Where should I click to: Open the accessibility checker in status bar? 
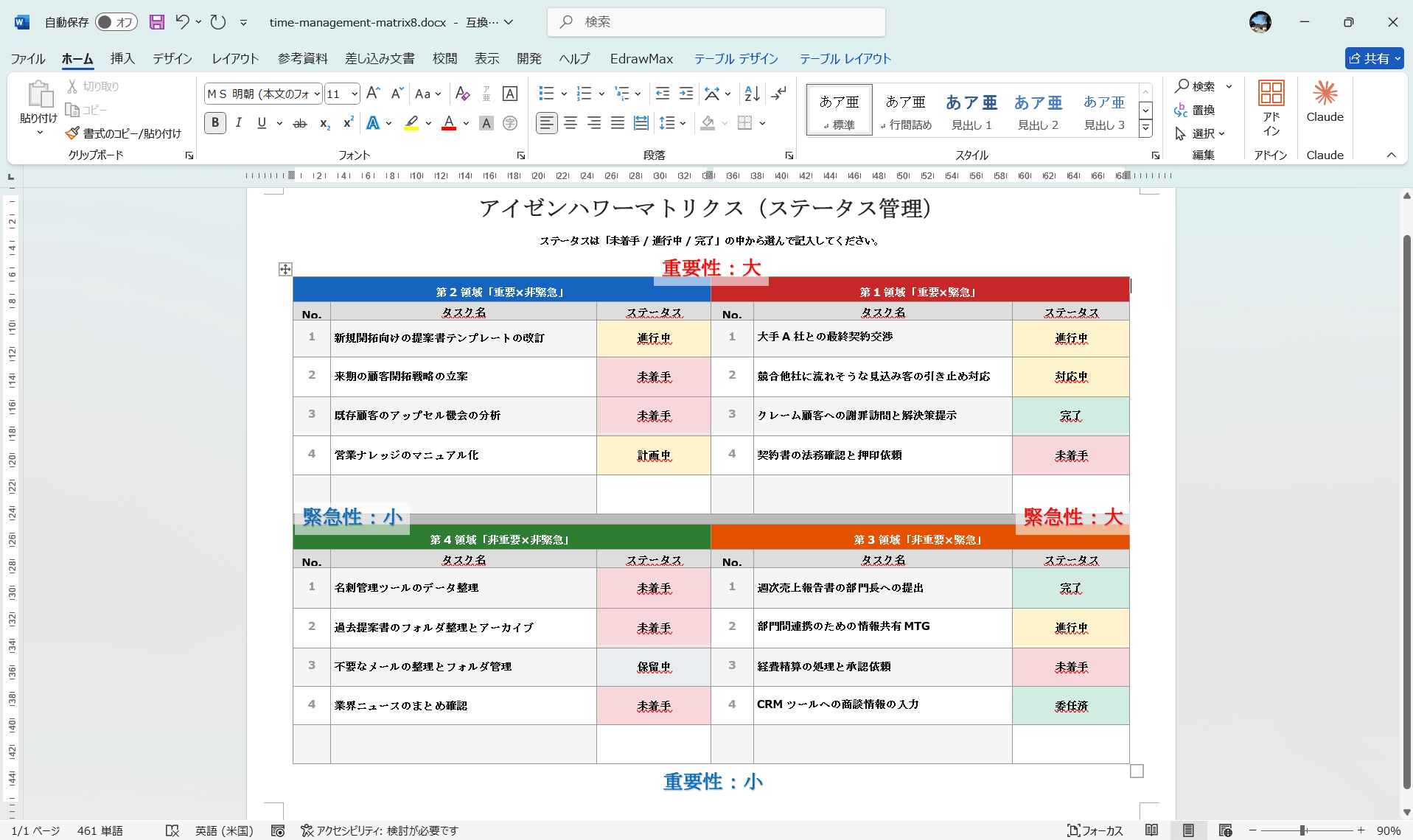[x=380, y=830]
